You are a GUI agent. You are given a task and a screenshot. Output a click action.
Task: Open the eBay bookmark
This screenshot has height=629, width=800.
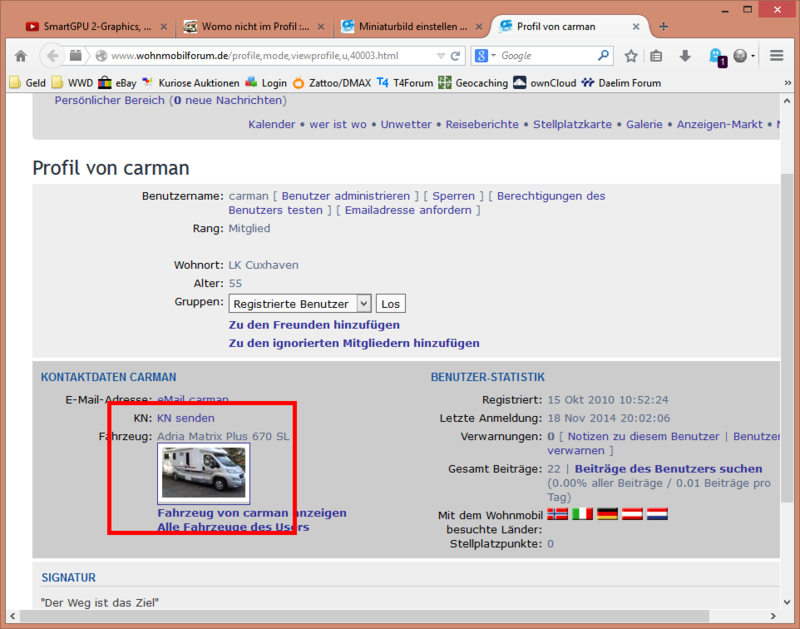(x=118, y=83)
